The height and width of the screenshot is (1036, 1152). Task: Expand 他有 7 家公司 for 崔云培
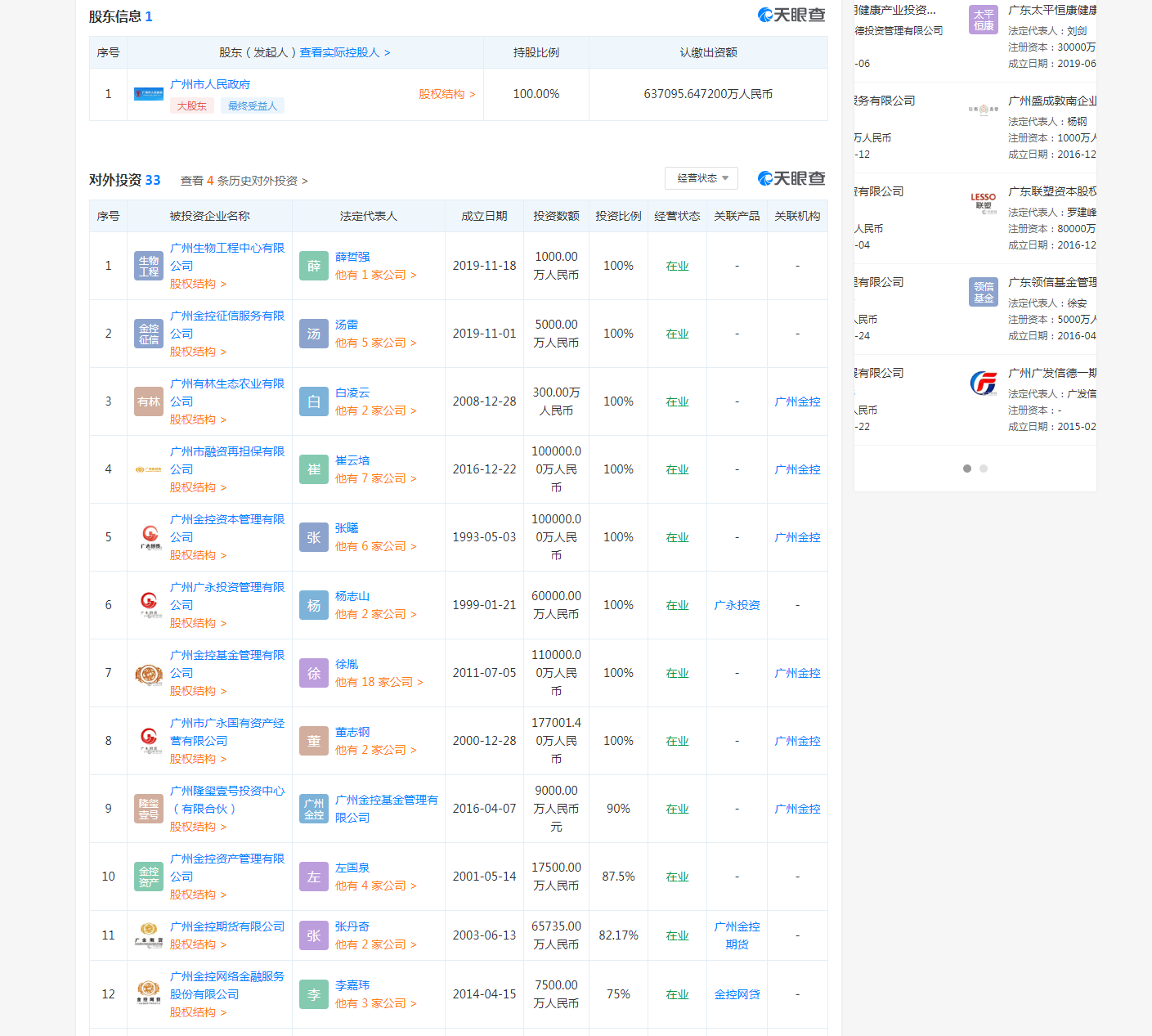click(x=376, y=478)
